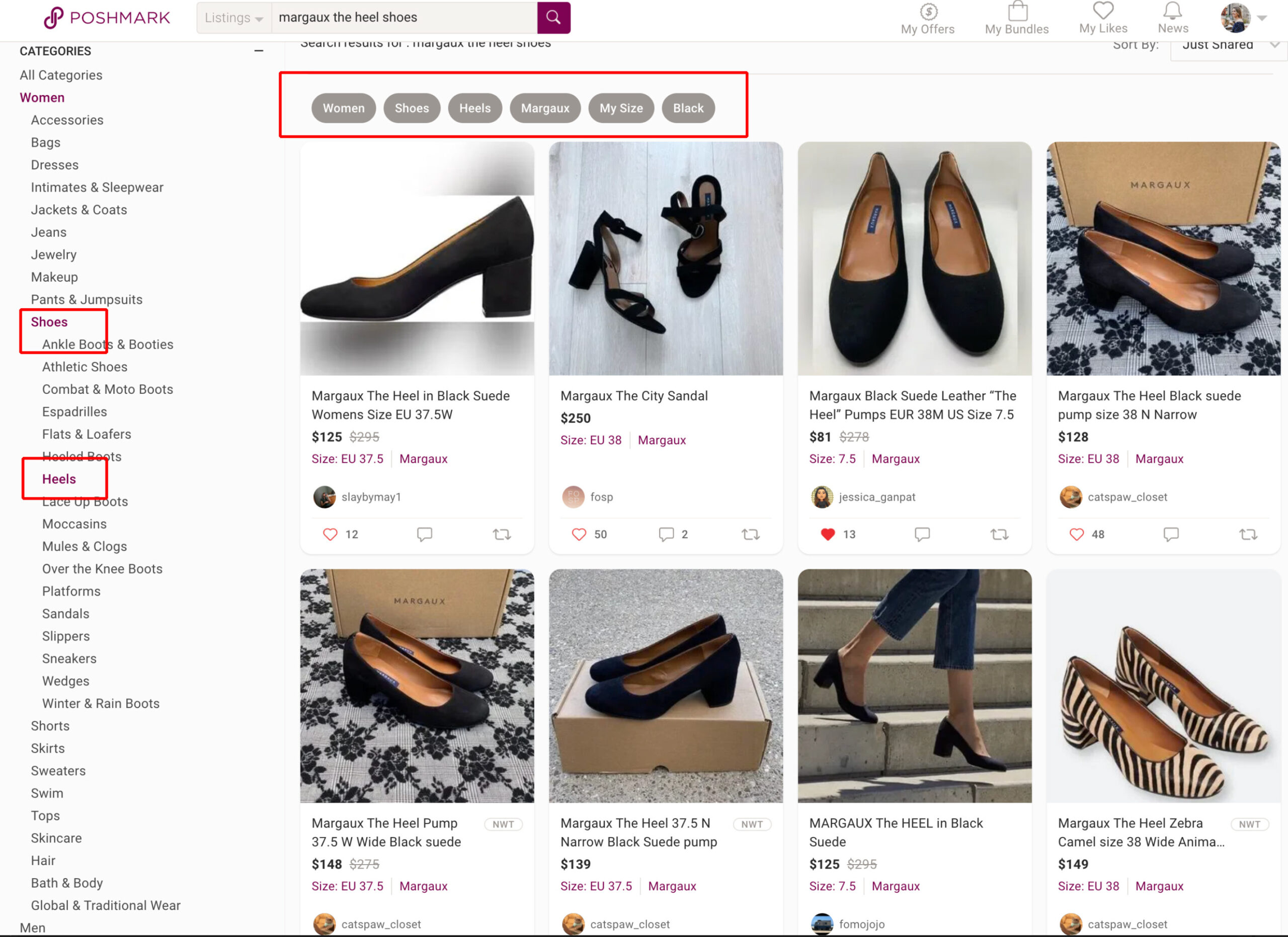The image size is (1288, 937).
Task: Share the slaybymay1 listing
Action: pyautogui.click(x=502, y=534)
